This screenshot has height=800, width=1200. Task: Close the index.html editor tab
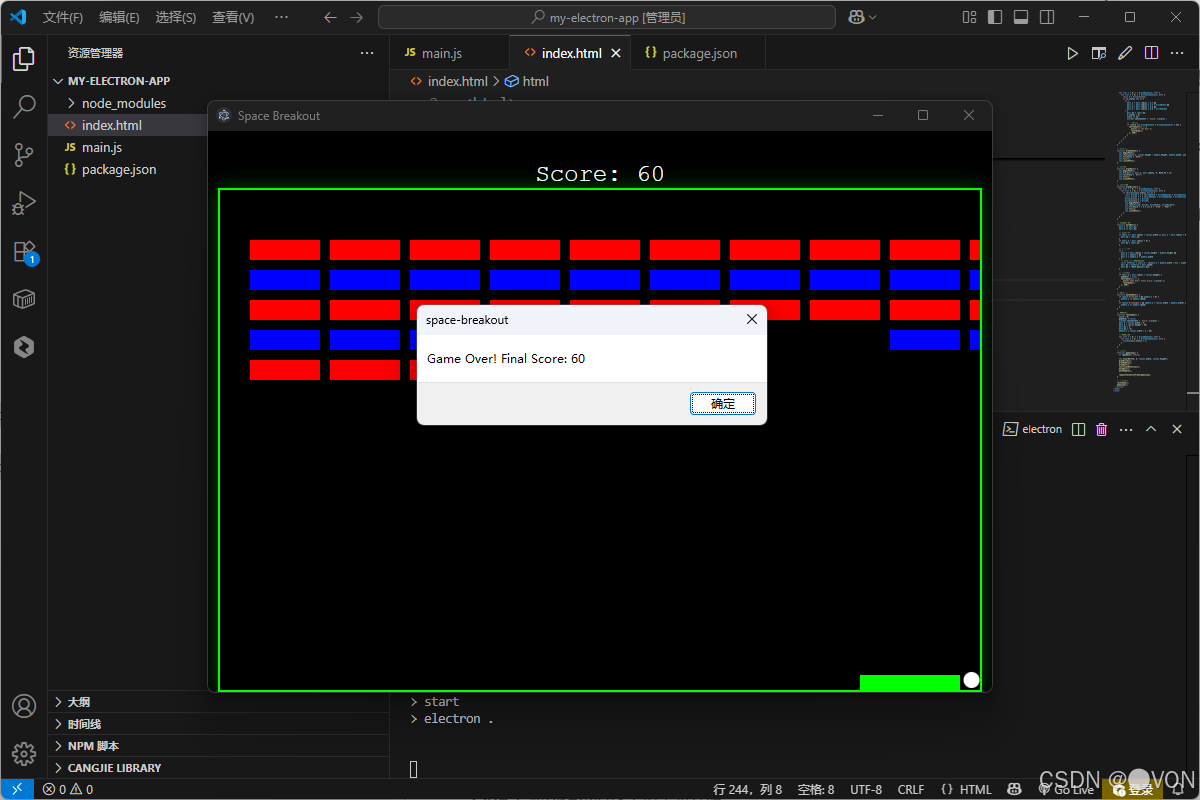click(616, 53)
